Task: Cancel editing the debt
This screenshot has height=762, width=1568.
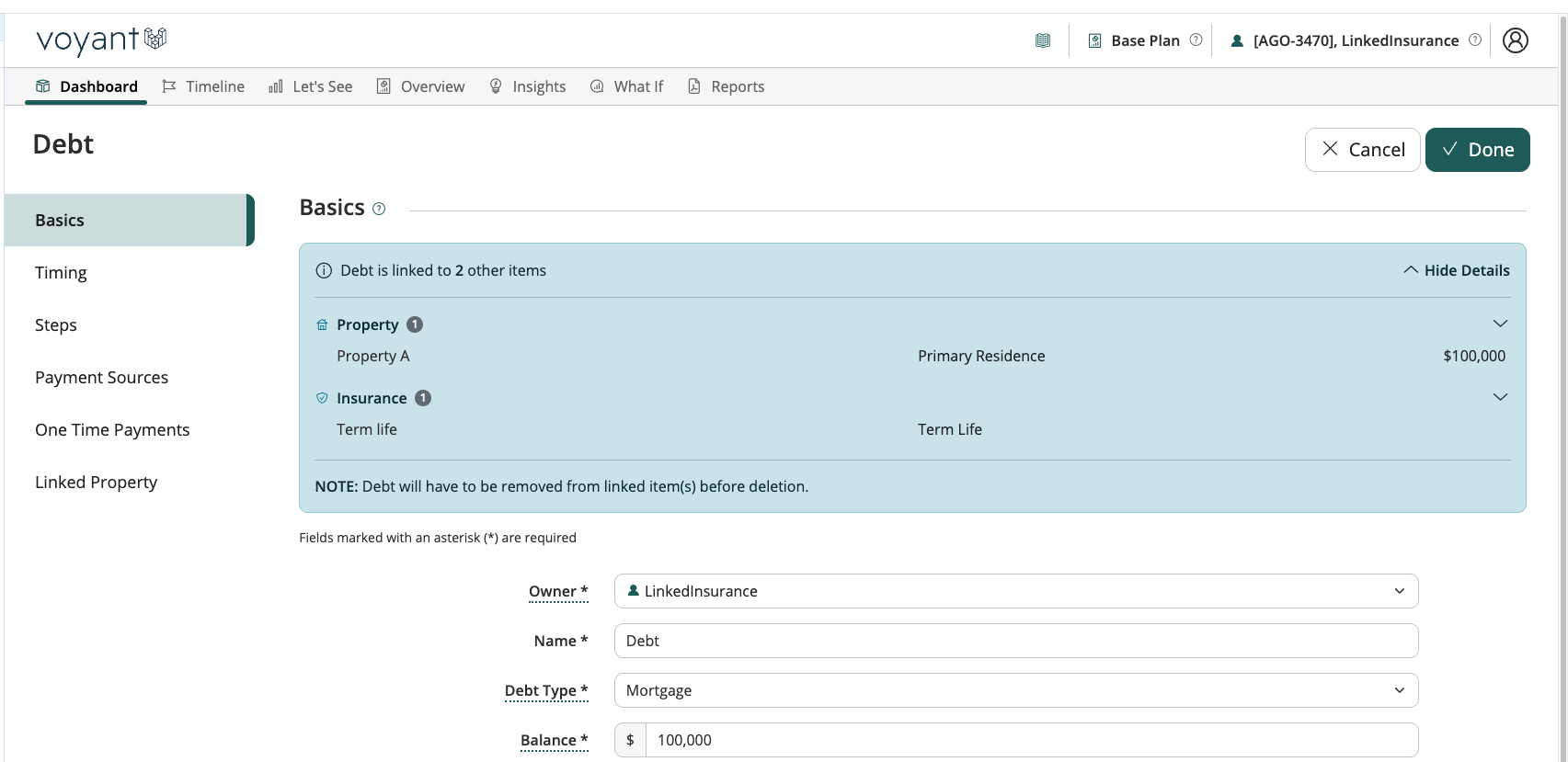Action: (x=1362, y=150)
